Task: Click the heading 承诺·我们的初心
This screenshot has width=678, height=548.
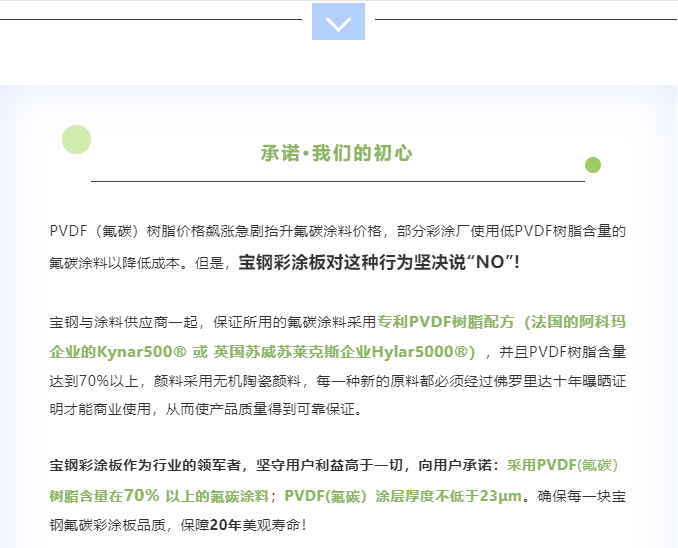Action: pyautogui.click(x=336, y=154)
